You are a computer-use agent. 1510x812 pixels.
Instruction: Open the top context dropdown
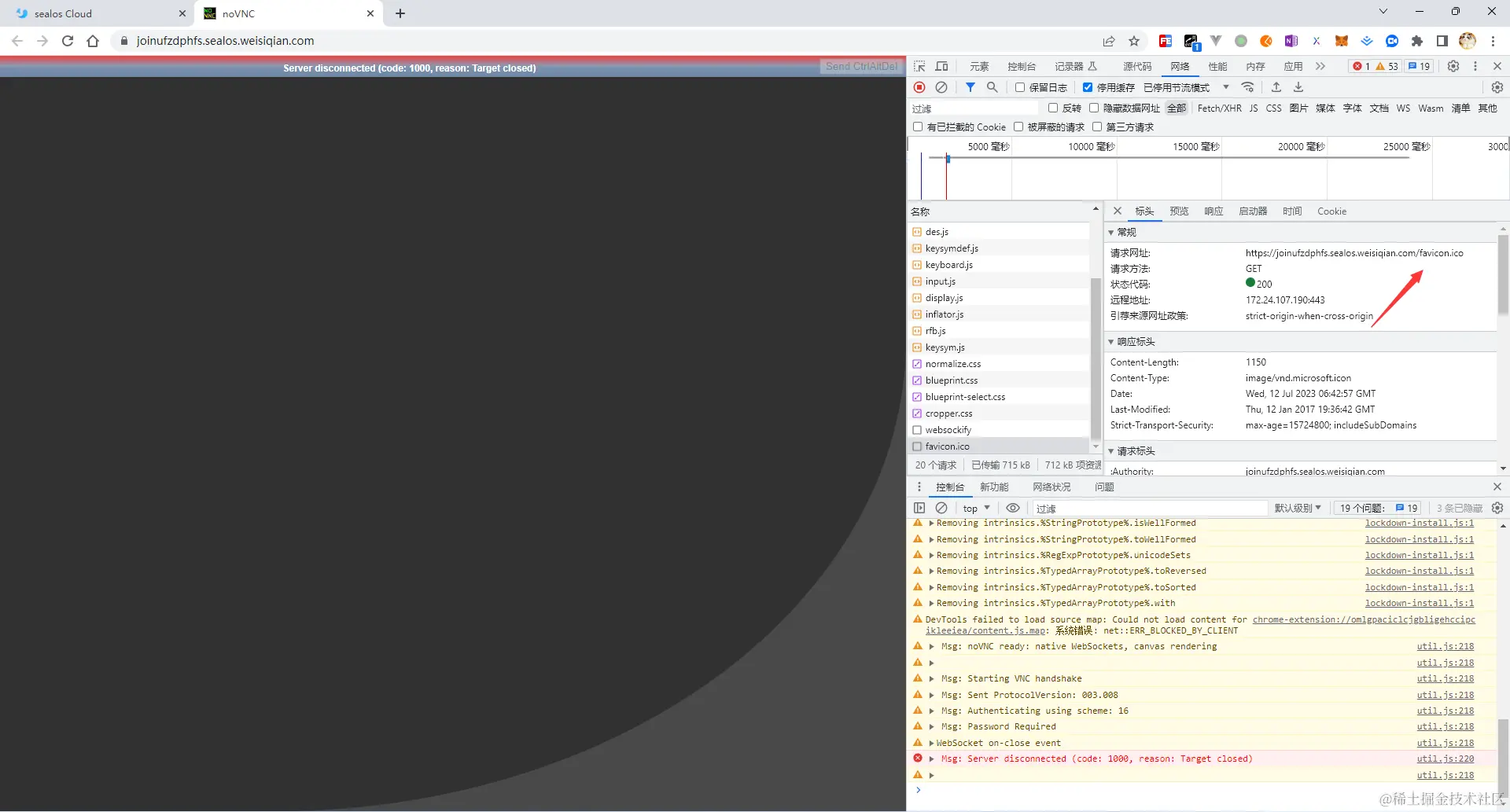(976, 508)
